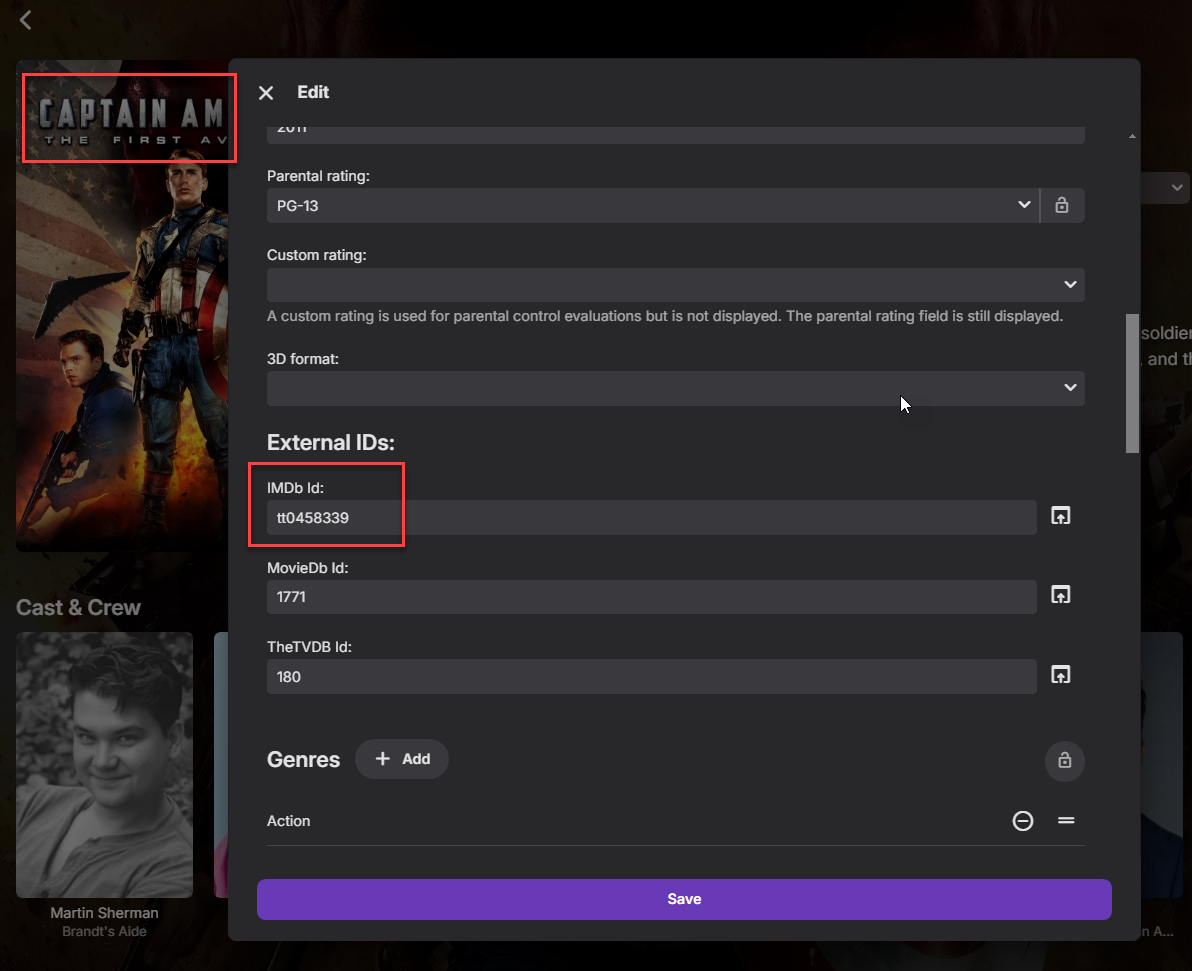Close the Edit dialog with X icon
Image resolution: width=1192 pixels, height=971 pixels.
266,93
